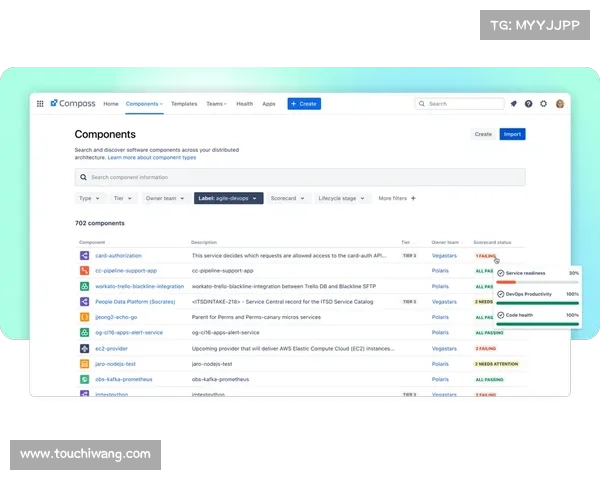
Task: Click the More filters button
Action: (397, 198)
